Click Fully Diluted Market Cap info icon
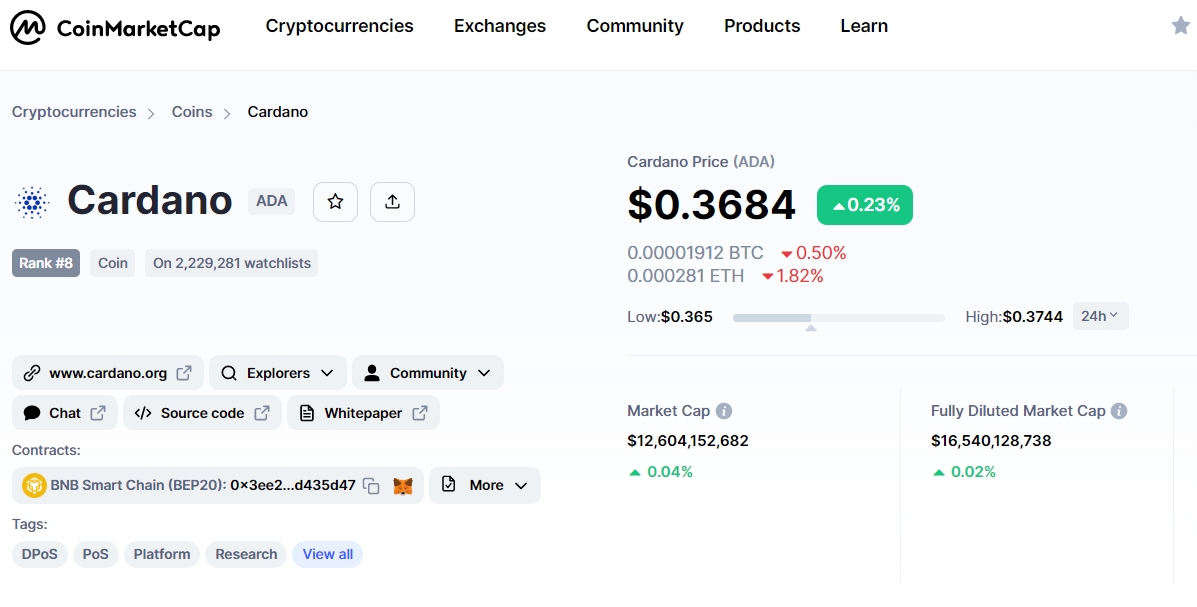The image size is (1197, 607). [x=1119, y=411]
